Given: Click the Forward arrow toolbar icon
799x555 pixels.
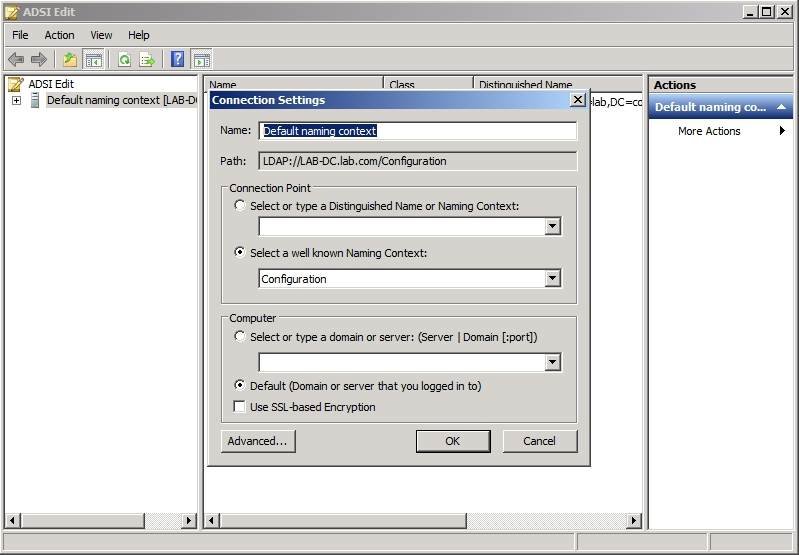Looking at the screenshot, I should click(x=39, y=60).
